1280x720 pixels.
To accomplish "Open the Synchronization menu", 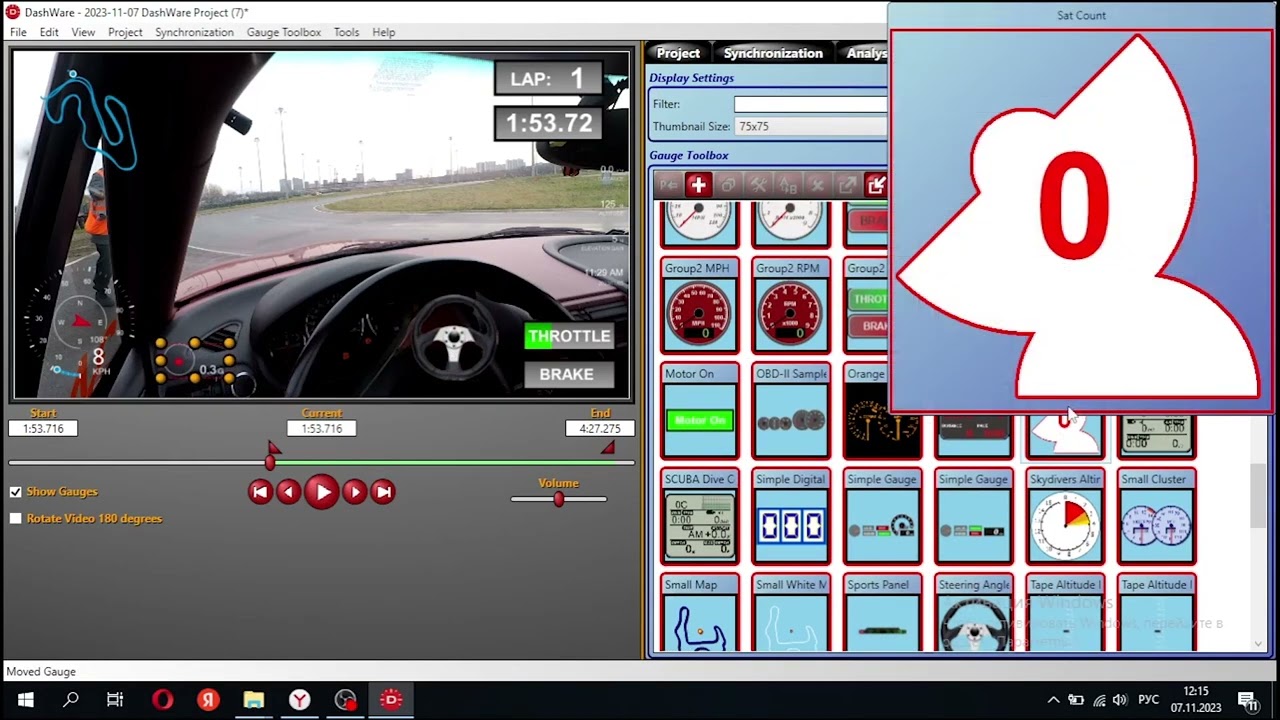I will pos(194,32).
